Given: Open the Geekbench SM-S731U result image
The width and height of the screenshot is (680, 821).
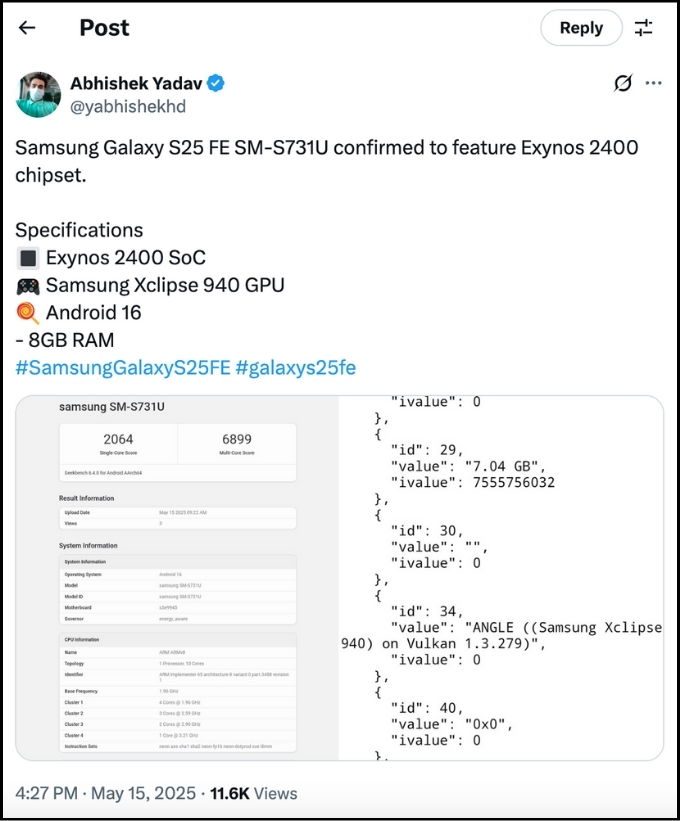Looking at the screenshot, I should click(177, 578).
